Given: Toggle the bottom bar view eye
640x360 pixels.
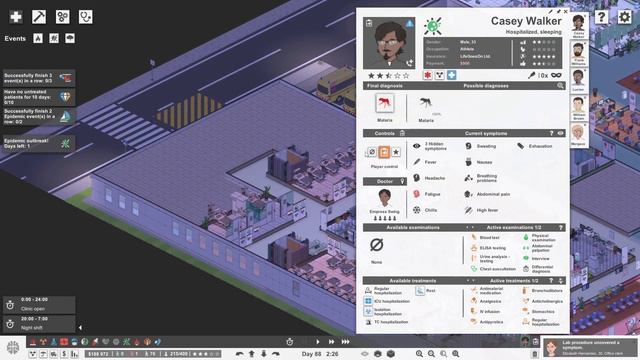Looking at the screenshot, I should point(364,353).
